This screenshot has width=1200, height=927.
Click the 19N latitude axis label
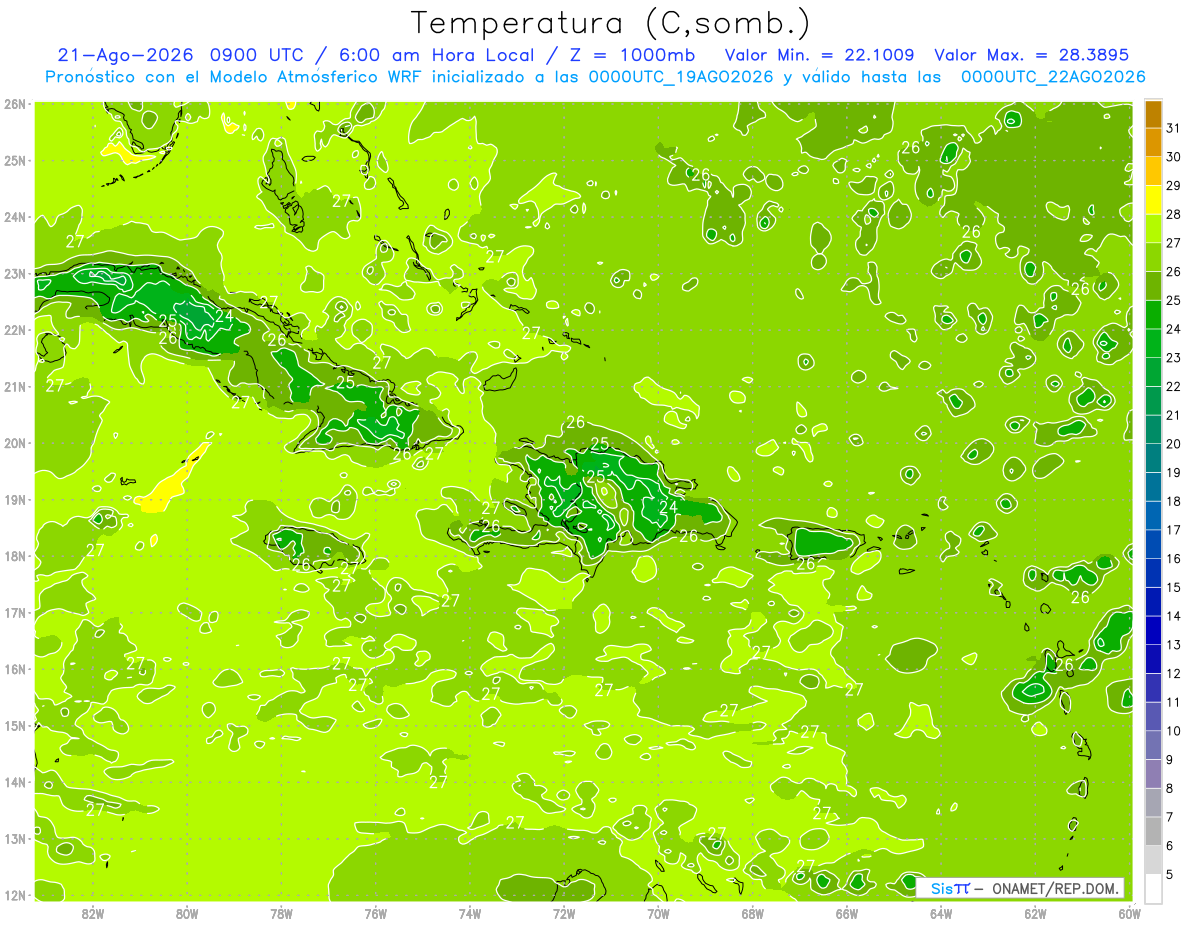point(15,499)
